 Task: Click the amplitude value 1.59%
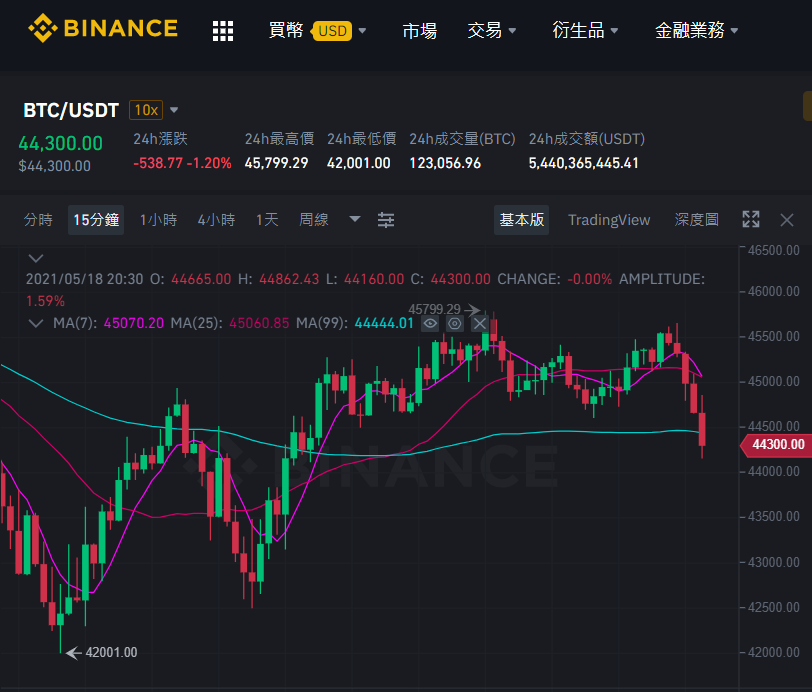pyautogui.click(x=46, y=301)
